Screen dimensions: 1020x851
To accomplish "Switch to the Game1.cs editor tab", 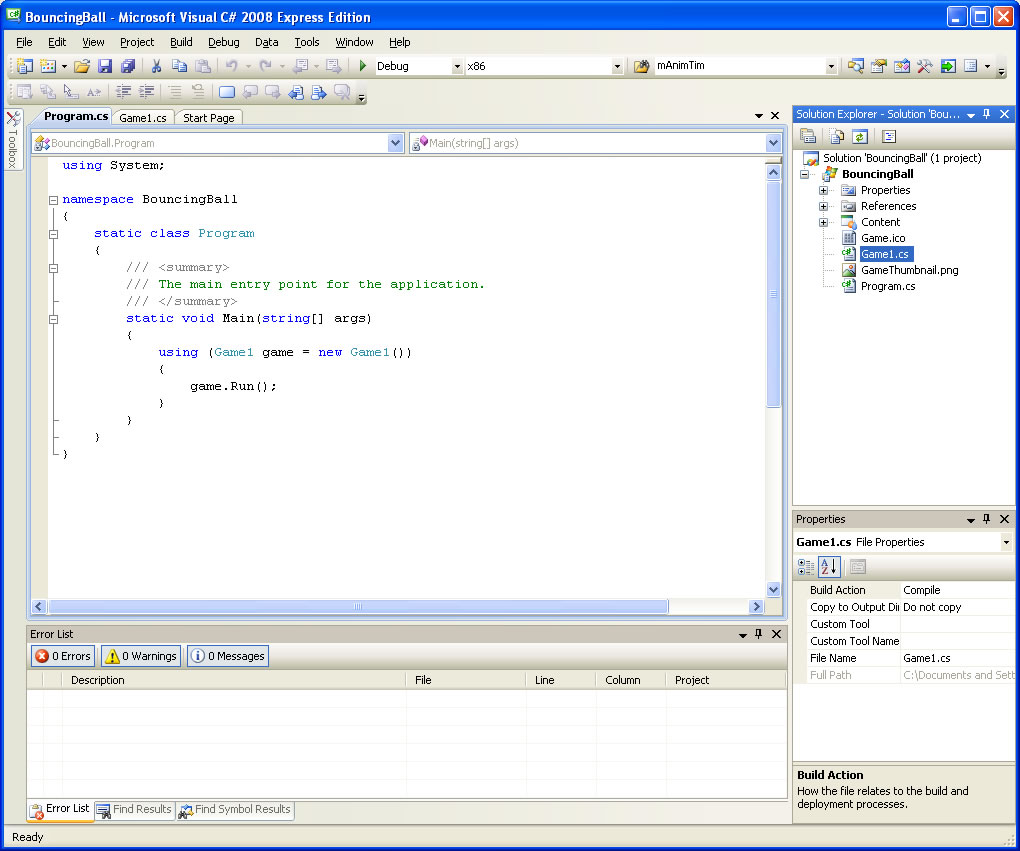I will coord(142,118).
